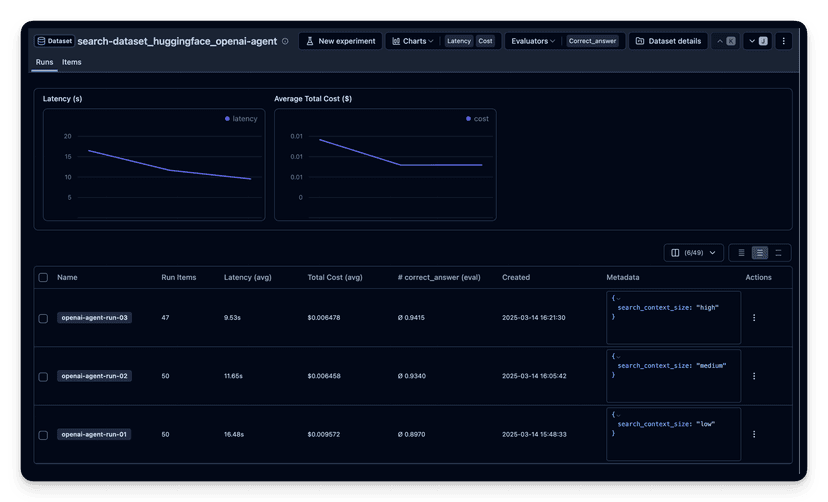828x502 pixels.
Task: Select the medium row height icon
Action: (759, 253)
